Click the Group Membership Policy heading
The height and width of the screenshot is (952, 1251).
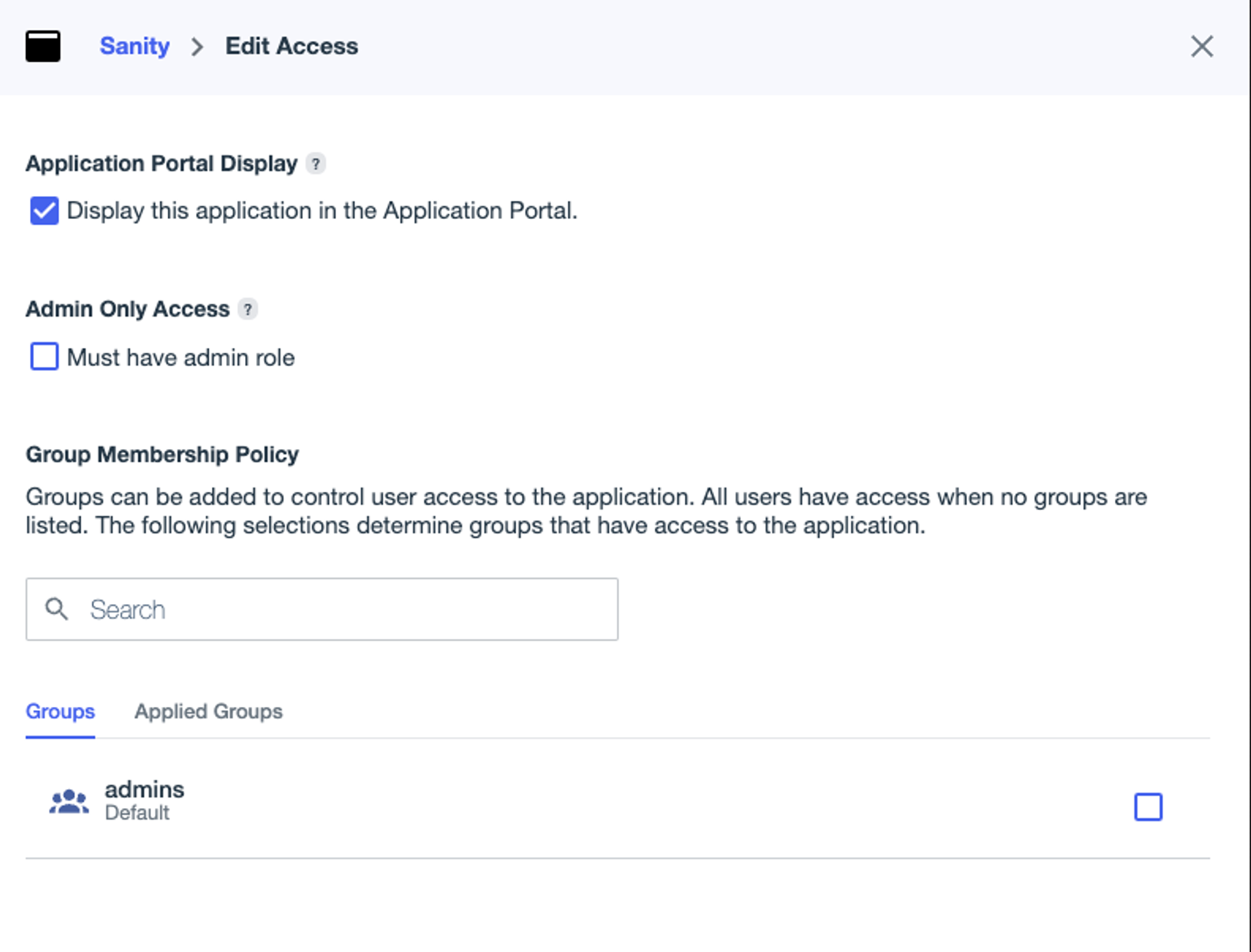pos(162,454)
